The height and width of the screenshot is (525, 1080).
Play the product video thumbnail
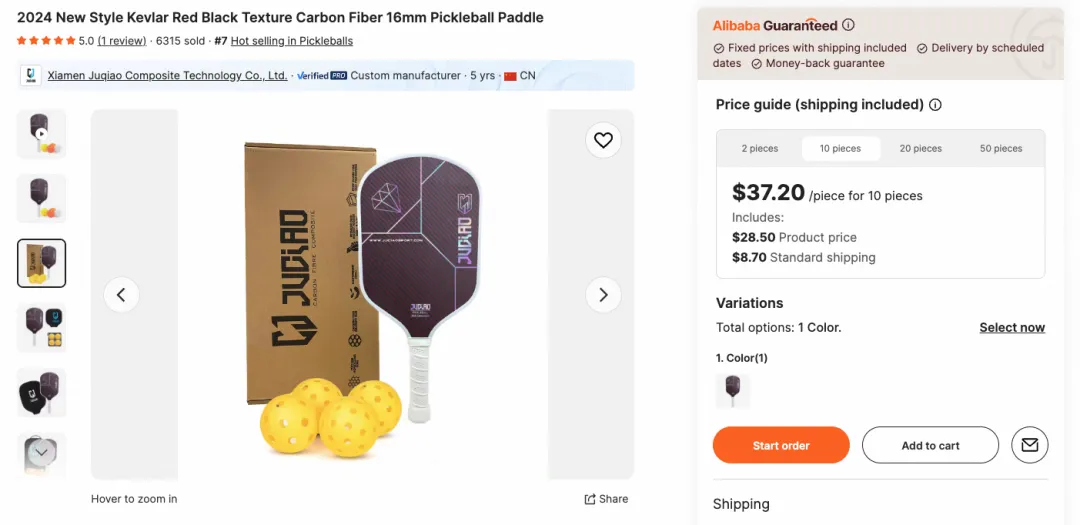(42, 134)
